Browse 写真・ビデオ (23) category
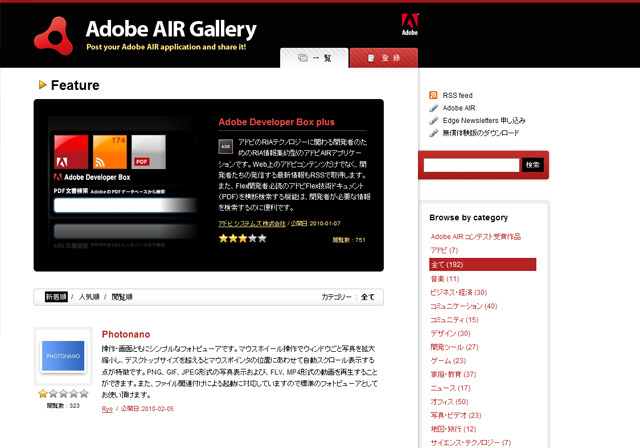 [456, 415]
